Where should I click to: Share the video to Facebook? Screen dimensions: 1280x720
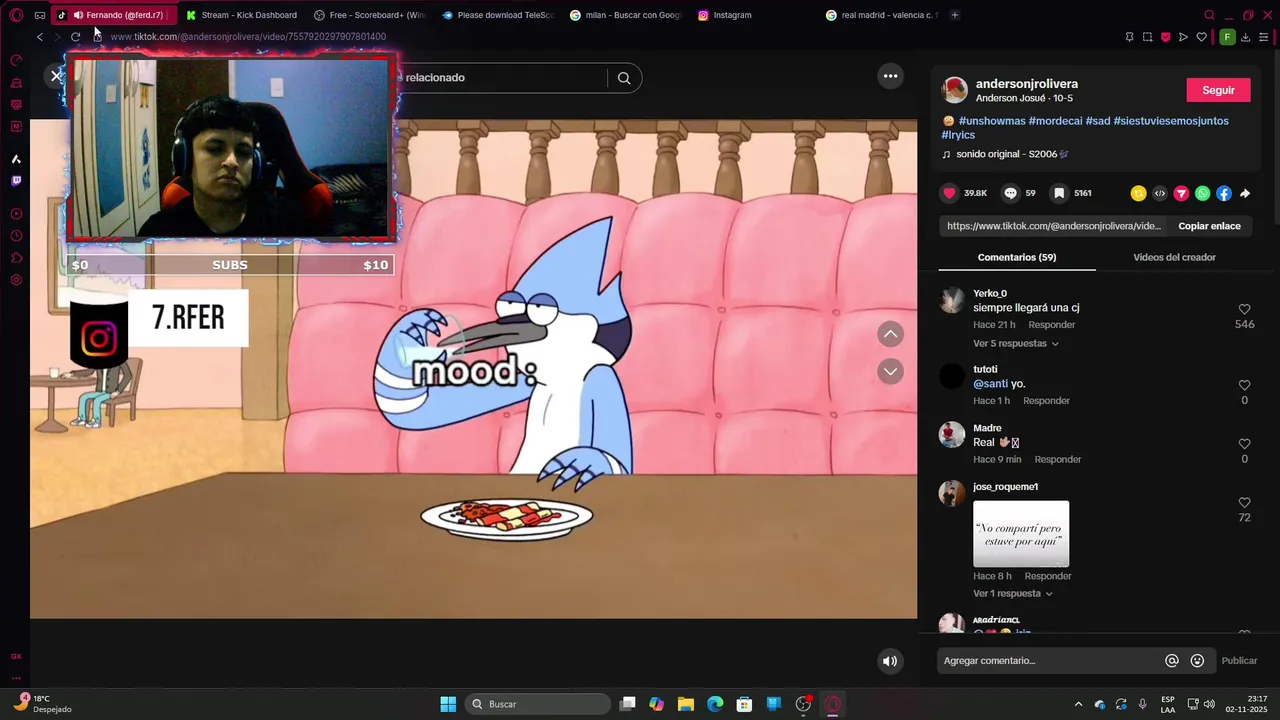(1224, 193)
